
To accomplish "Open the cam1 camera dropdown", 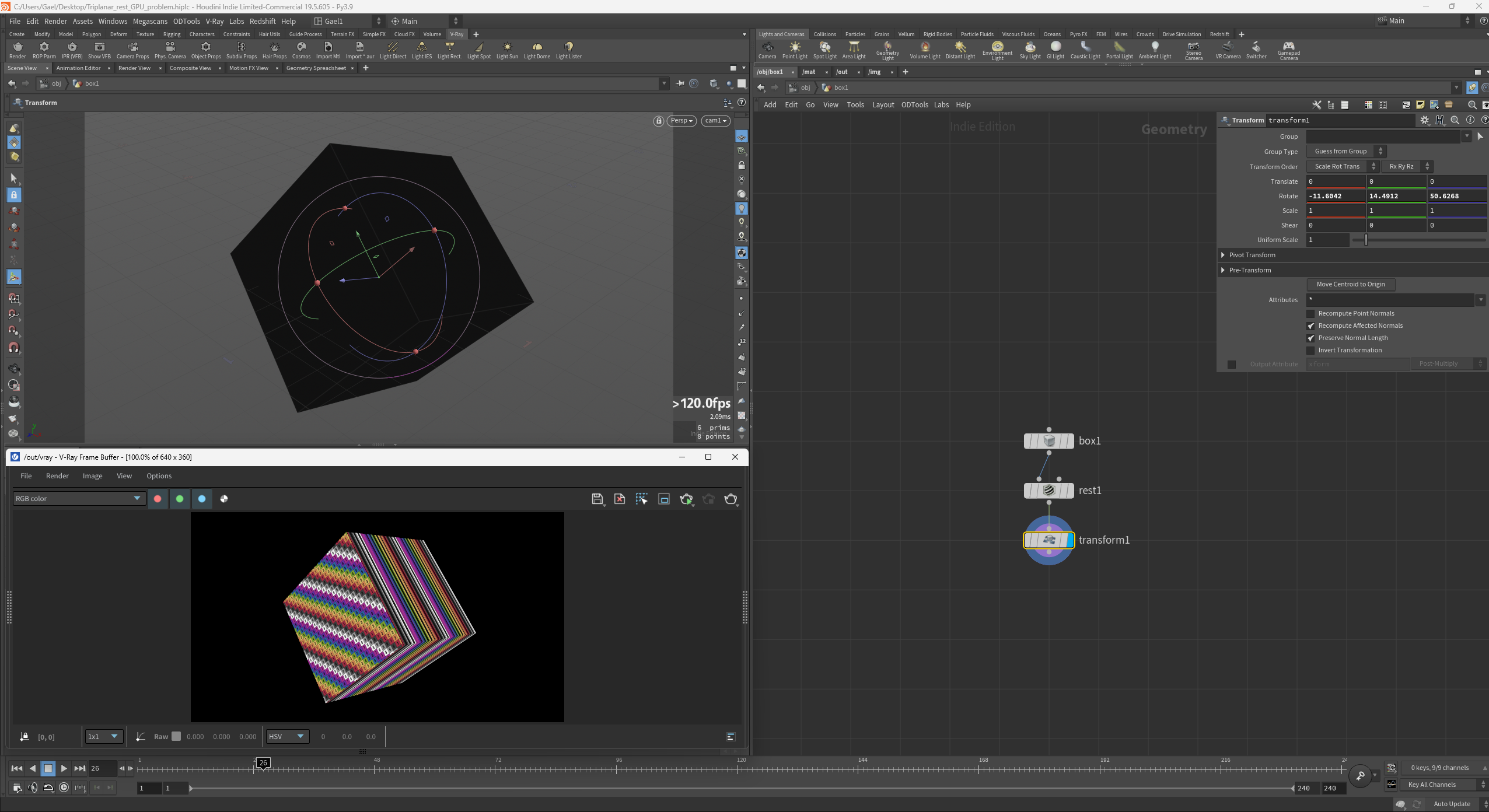I will click(x=715, y=121).
